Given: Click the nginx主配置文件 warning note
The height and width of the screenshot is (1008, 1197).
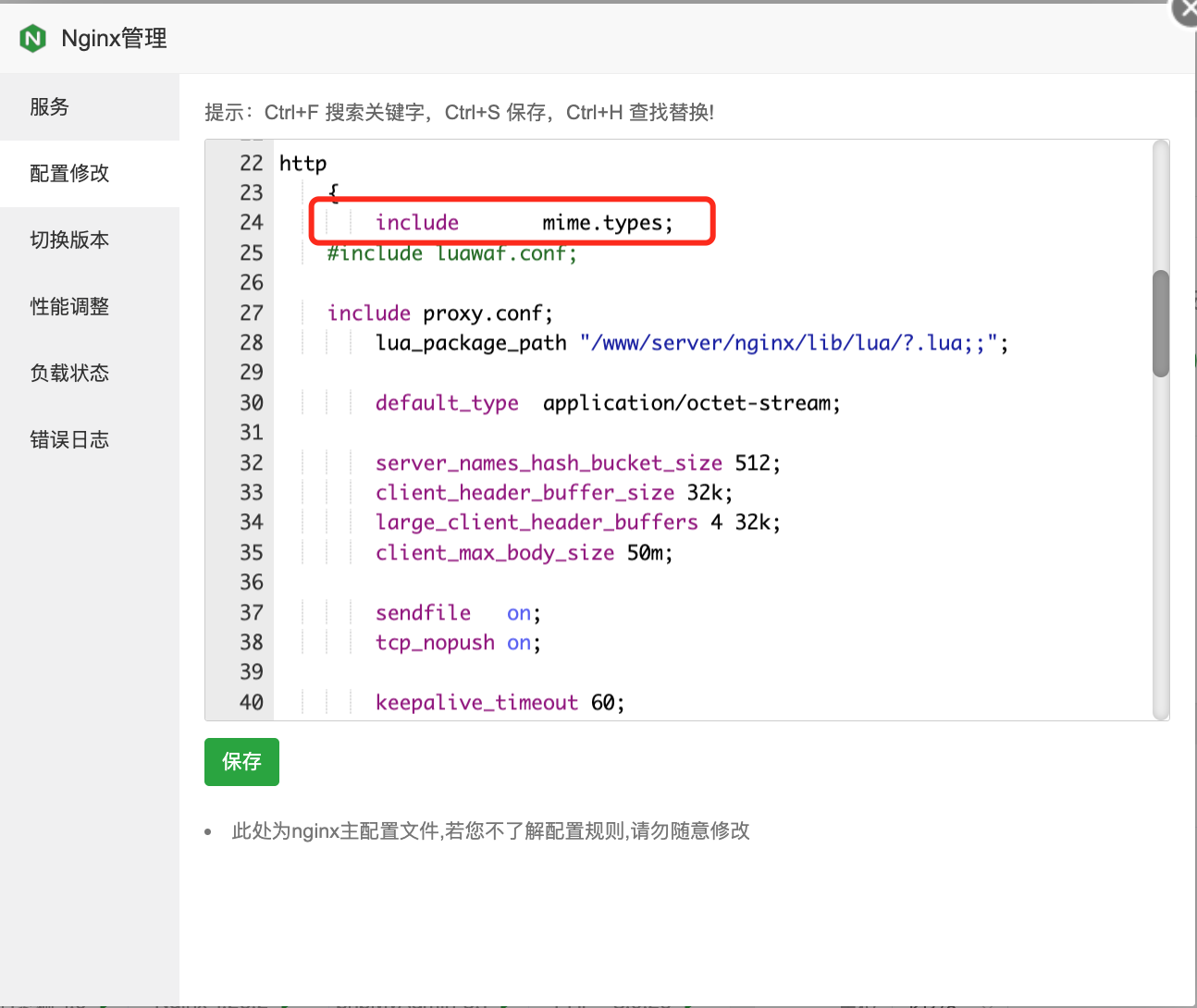Looking at the screenshot, I should point(490,831).
